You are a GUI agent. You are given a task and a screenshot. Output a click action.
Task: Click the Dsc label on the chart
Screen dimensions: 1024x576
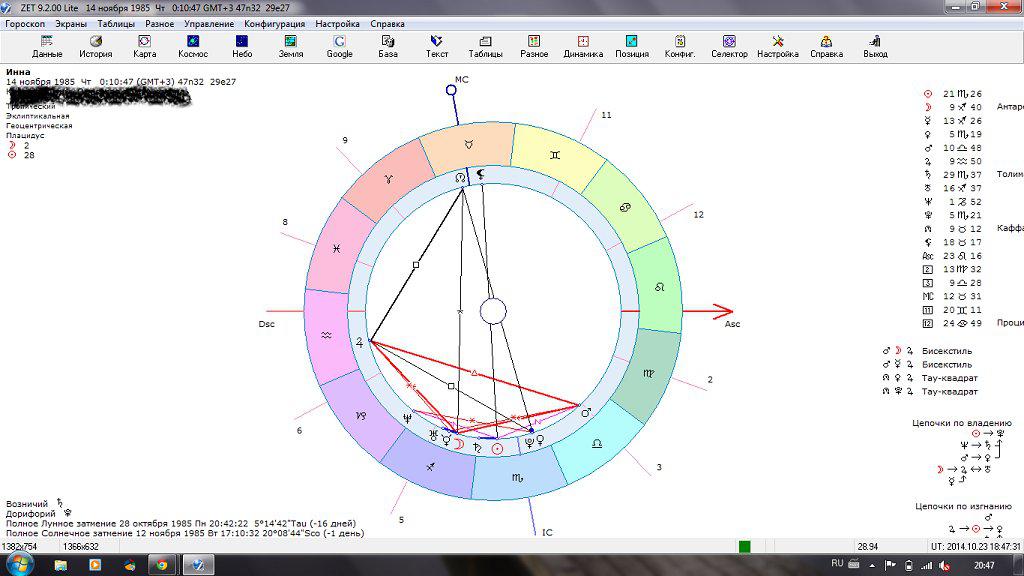click(266, 324)
